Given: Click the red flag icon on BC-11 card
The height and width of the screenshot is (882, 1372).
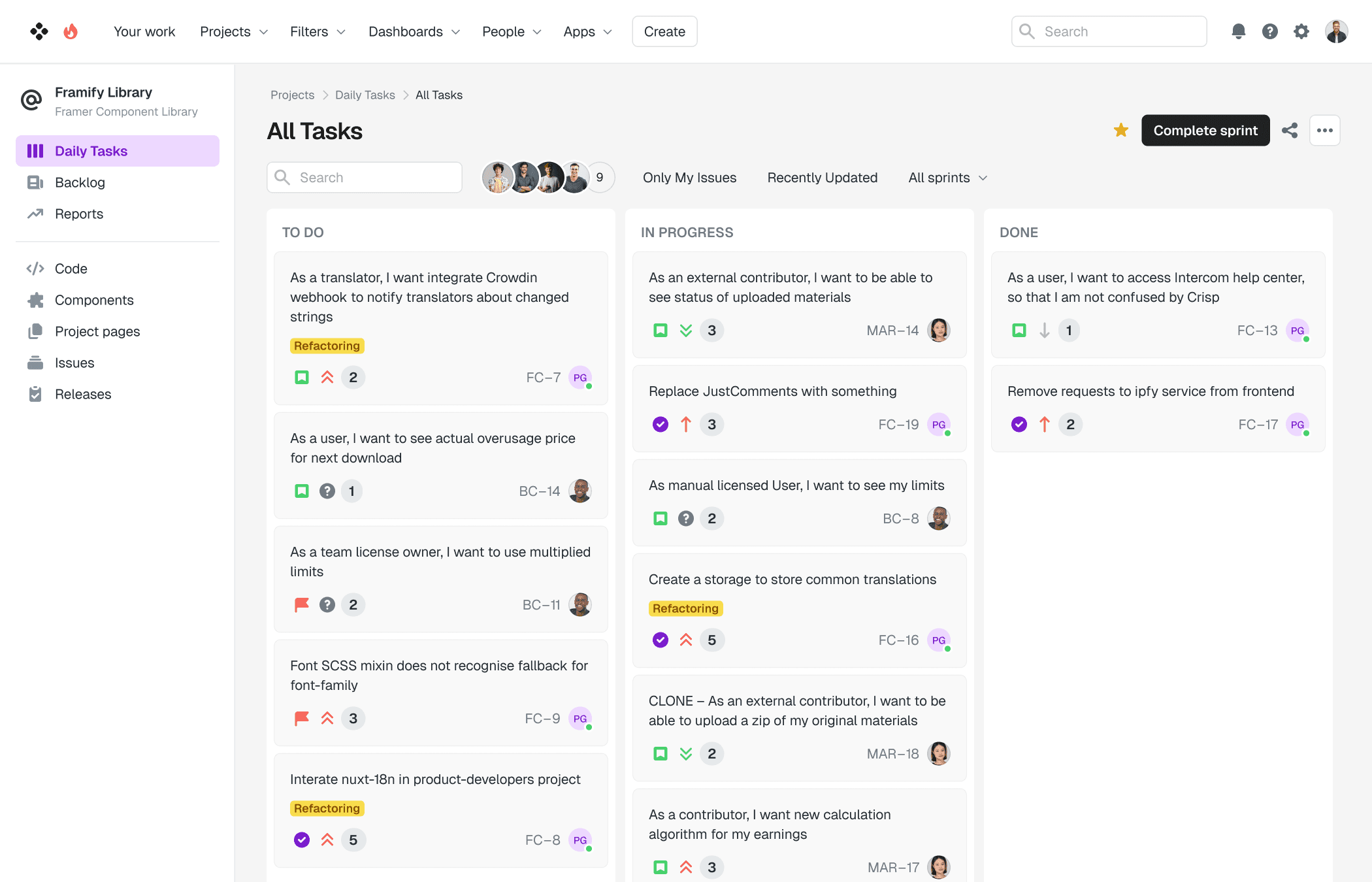Looking at the screenshot, I should click(301, 605).
